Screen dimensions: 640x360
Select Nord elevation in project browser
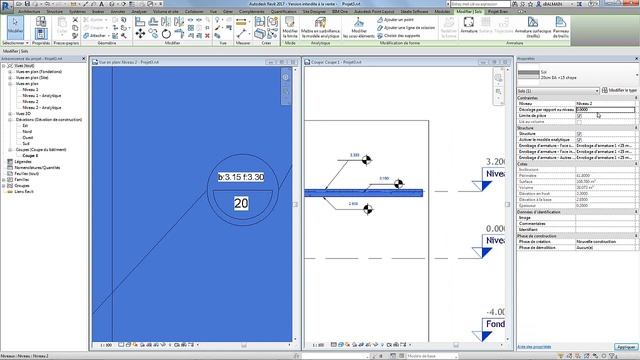27,131
